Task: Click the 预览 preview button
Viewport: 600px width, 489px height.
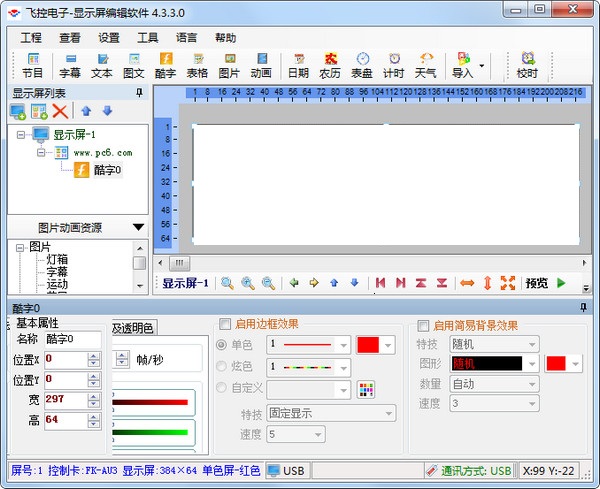Action: click(x=537, y=283)
